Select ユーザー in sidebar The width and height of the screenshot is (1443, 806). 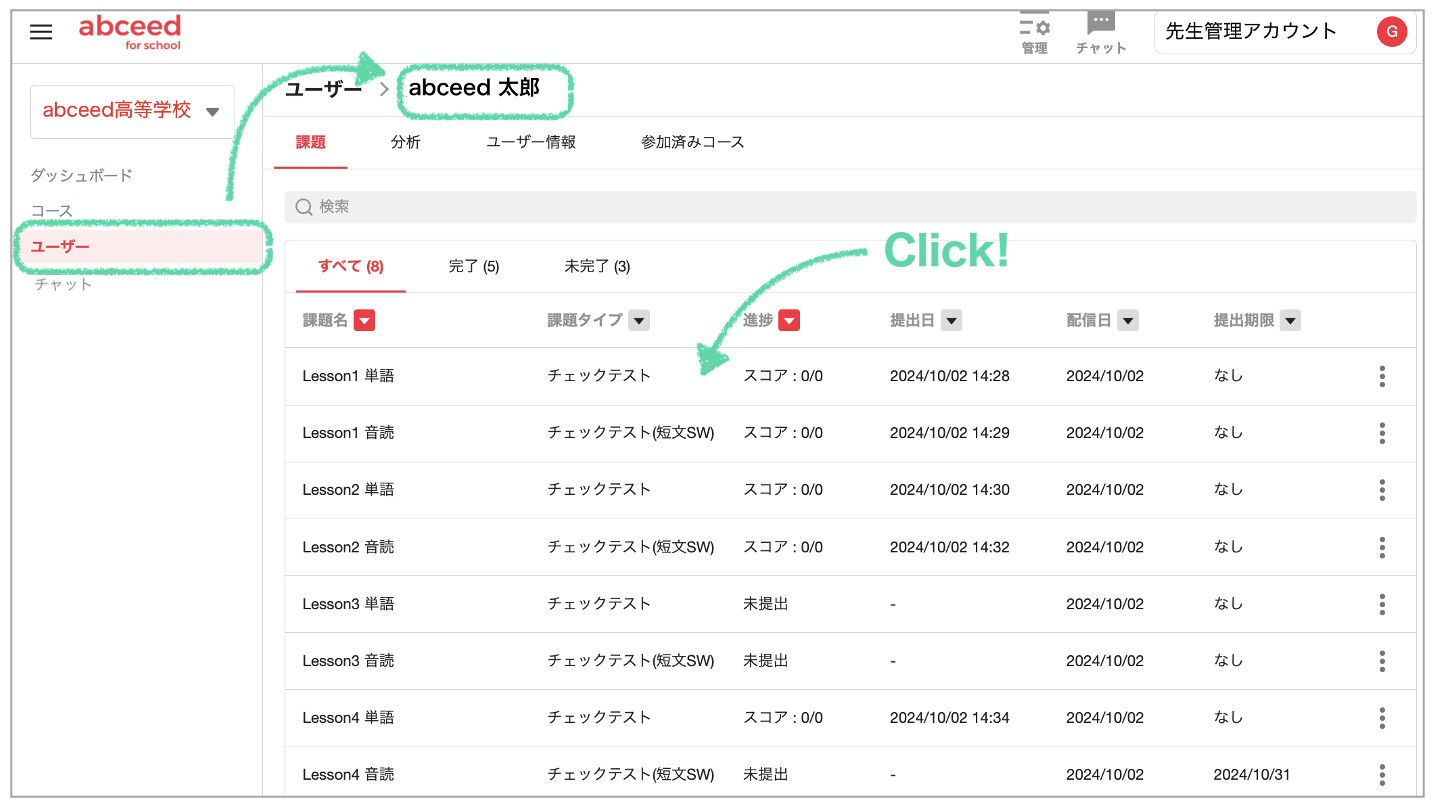click(x=142, y=247)
